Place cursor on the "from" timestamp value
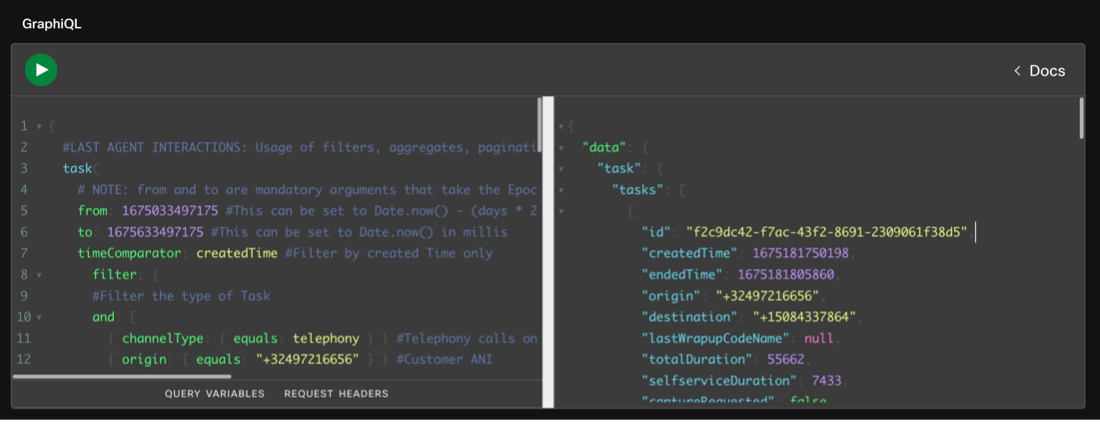 163,211
